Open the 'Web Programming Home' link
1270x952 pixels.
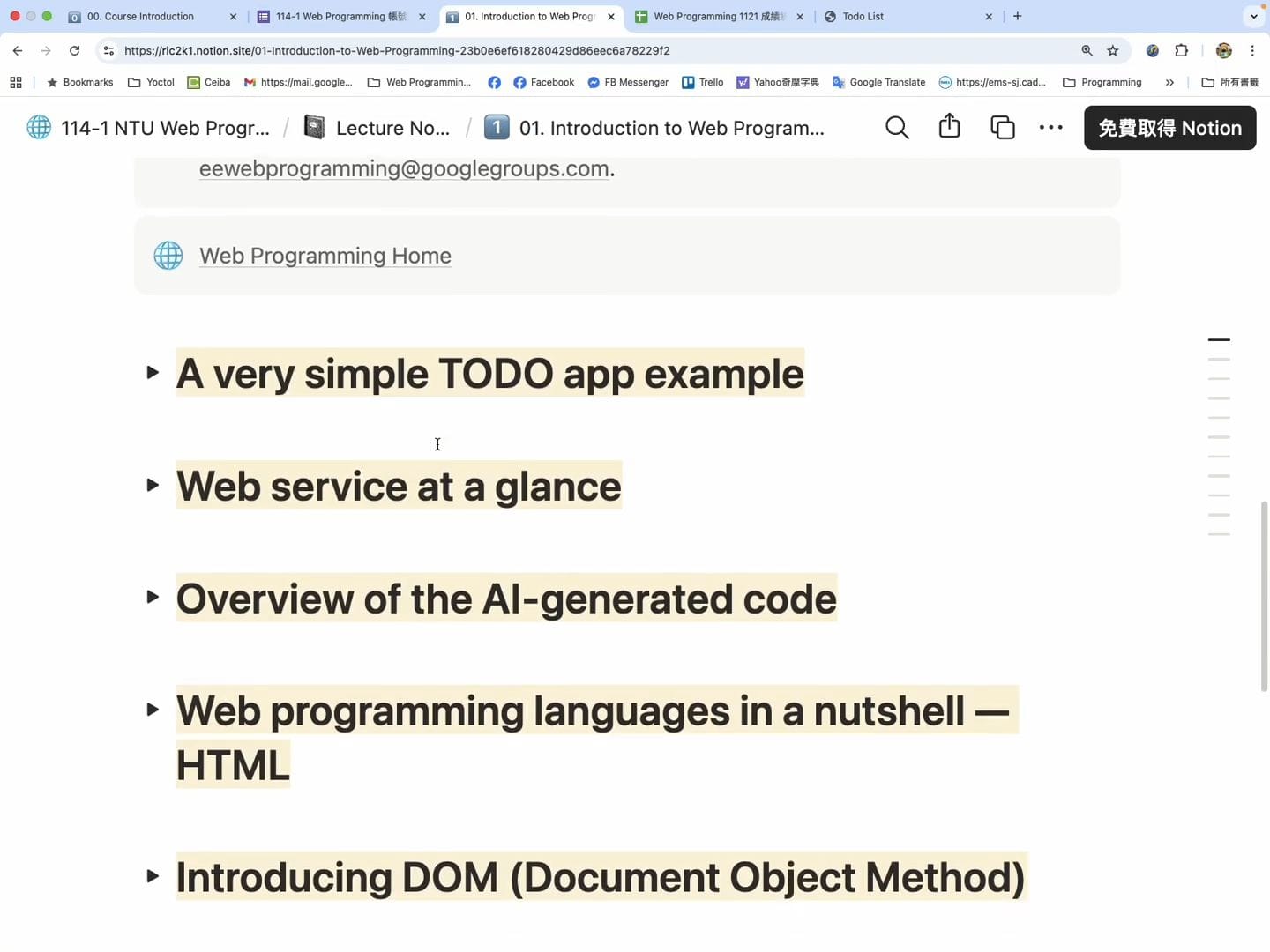tap(325, 256)
